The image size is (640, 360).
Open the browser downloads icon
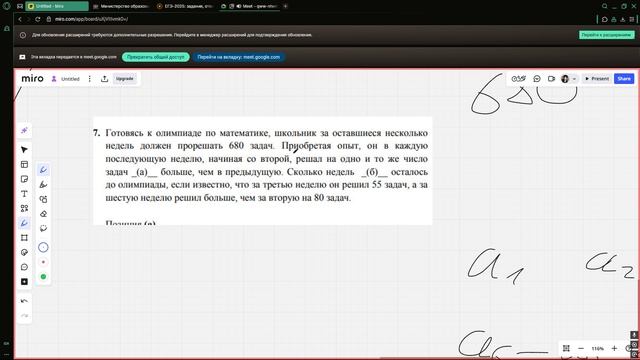[623, 19]
